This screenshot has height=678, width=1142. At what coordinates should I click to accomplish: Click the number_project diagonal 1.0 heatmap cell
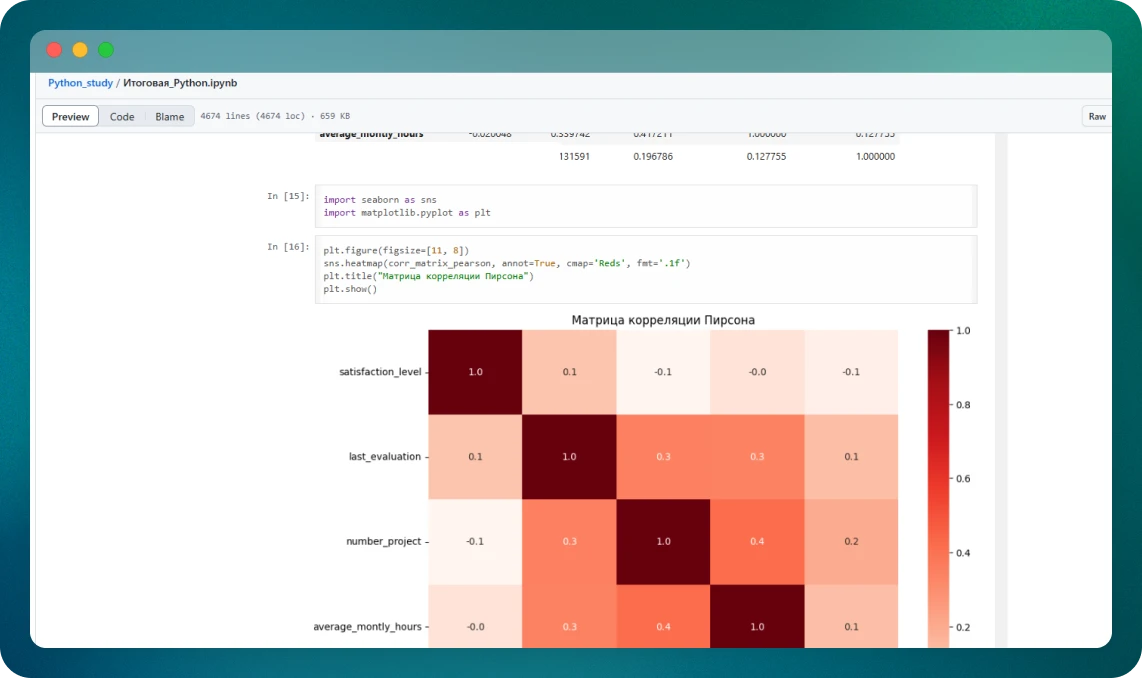pyautogui.click(x=663, y=541)
